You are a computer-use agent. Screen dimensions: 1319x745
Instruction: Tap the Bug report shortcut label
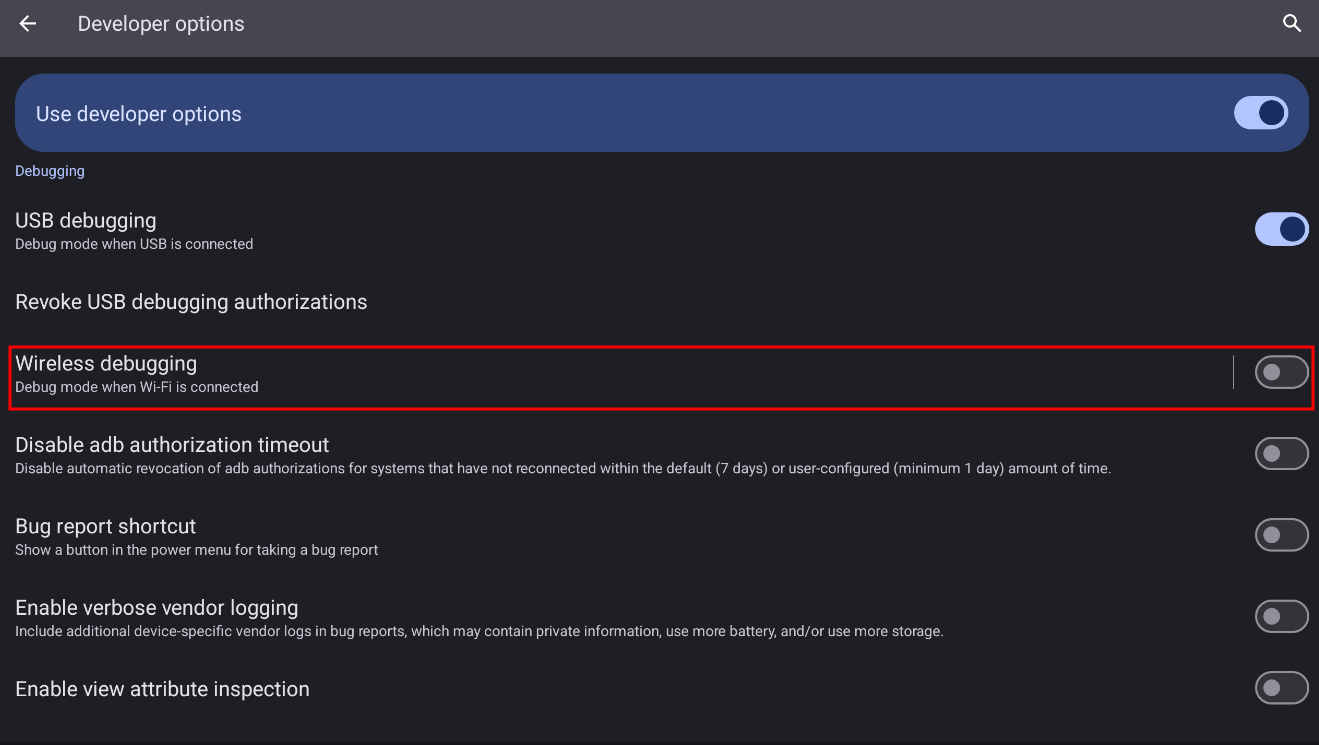[106, 526]
